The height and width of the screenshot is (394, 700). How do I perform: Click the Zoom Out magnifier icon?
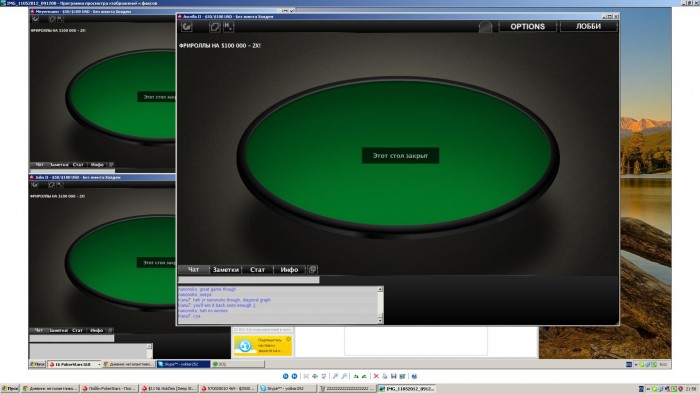tap(344, 376)
